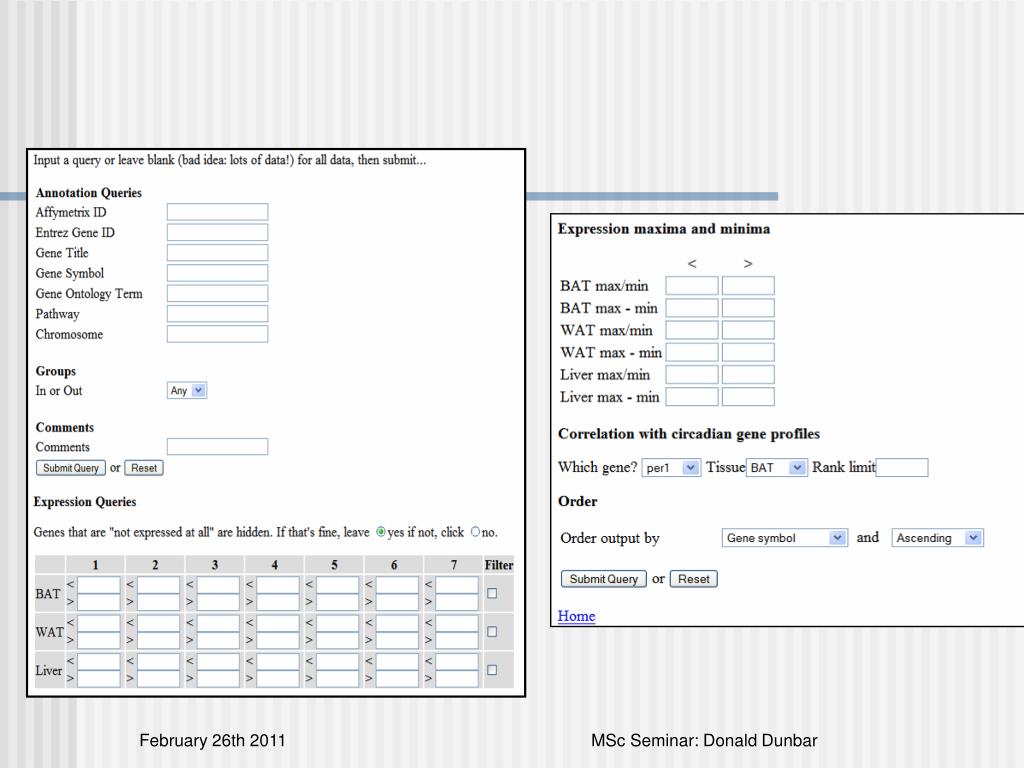
Task: Click the 'Expression maxima and minima' heading
Action: point(664,229)
